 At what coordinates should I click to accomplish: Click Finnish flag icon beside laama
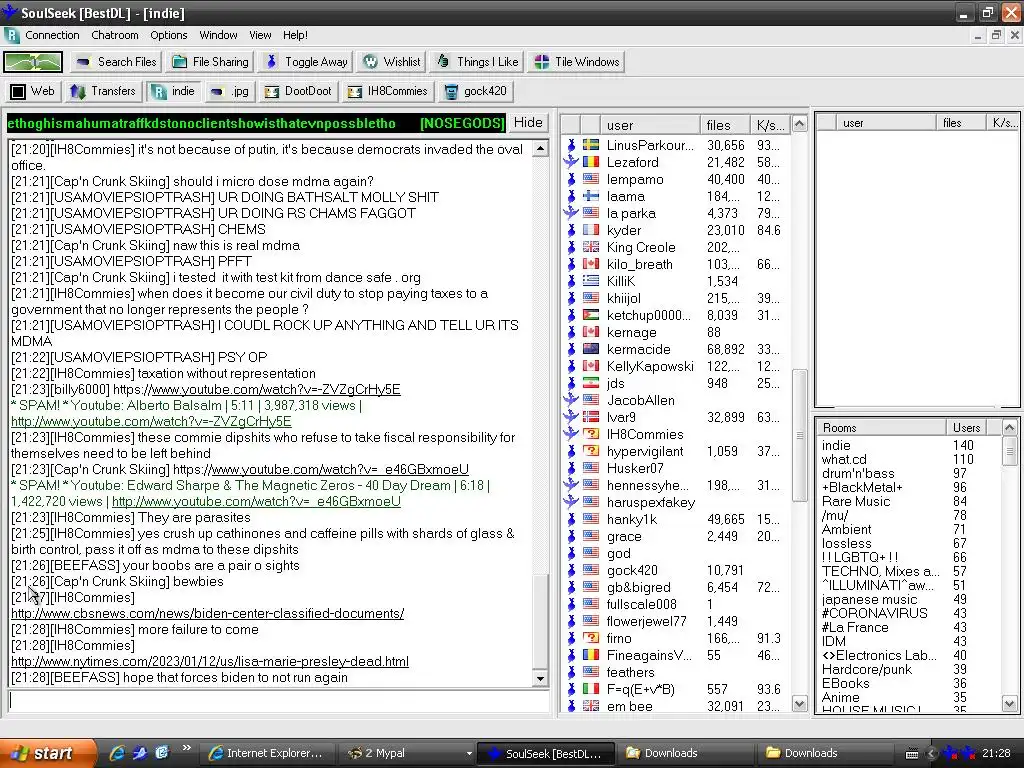pos(591,196)
